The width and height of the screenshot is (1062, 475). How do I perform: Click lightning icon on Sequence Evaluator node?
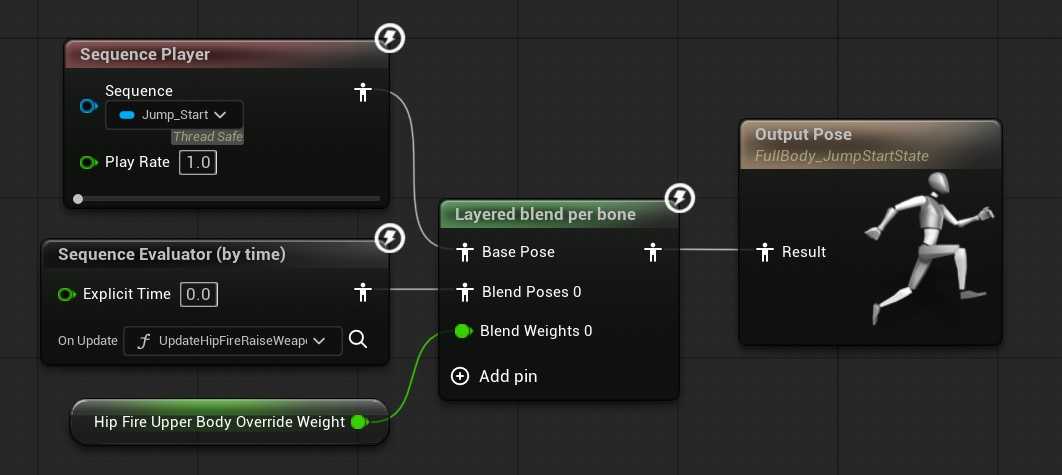coord(390,238)
